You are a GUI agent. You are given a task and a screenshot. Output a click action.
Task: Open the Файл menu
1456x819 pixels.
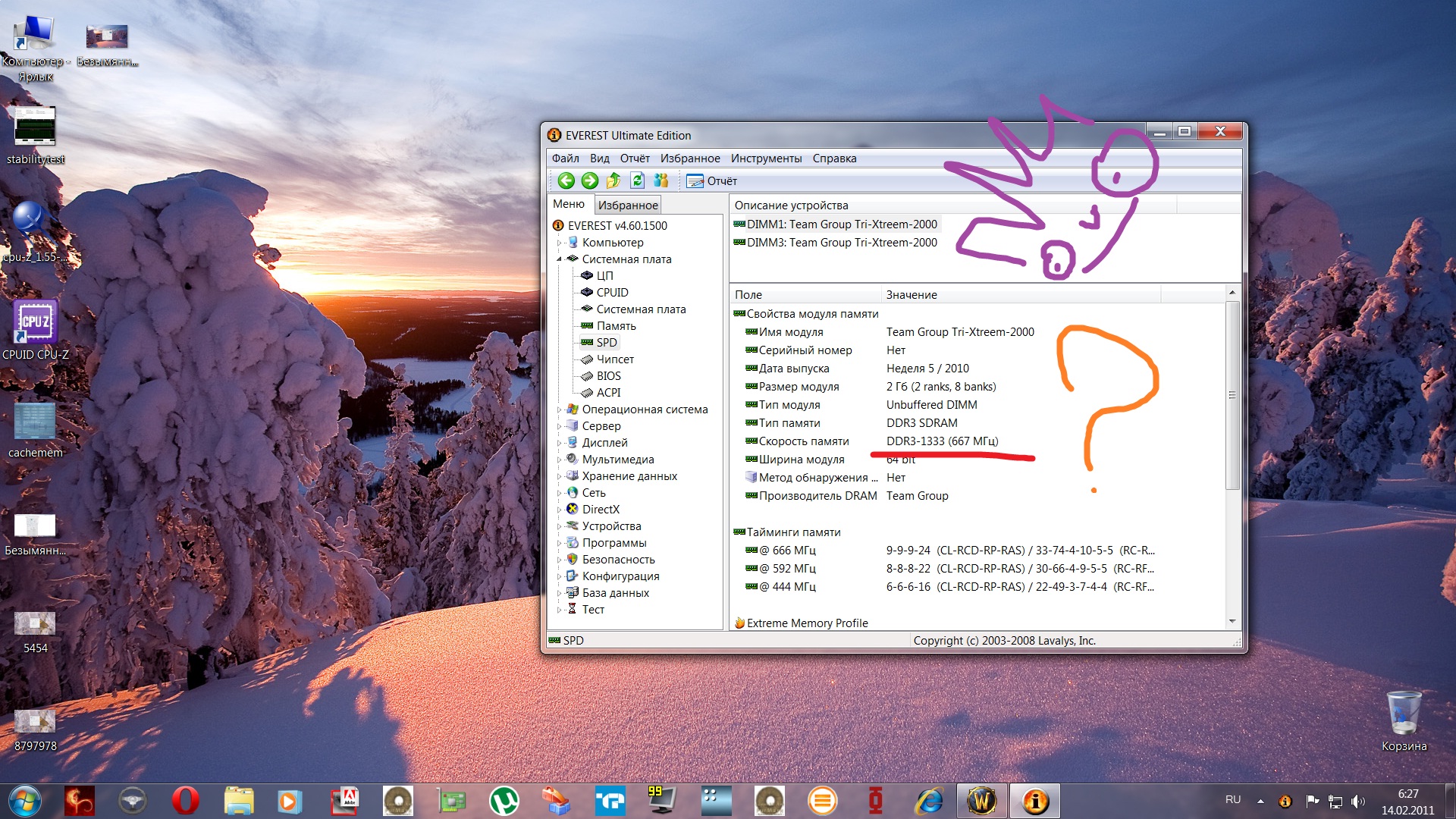565,158
